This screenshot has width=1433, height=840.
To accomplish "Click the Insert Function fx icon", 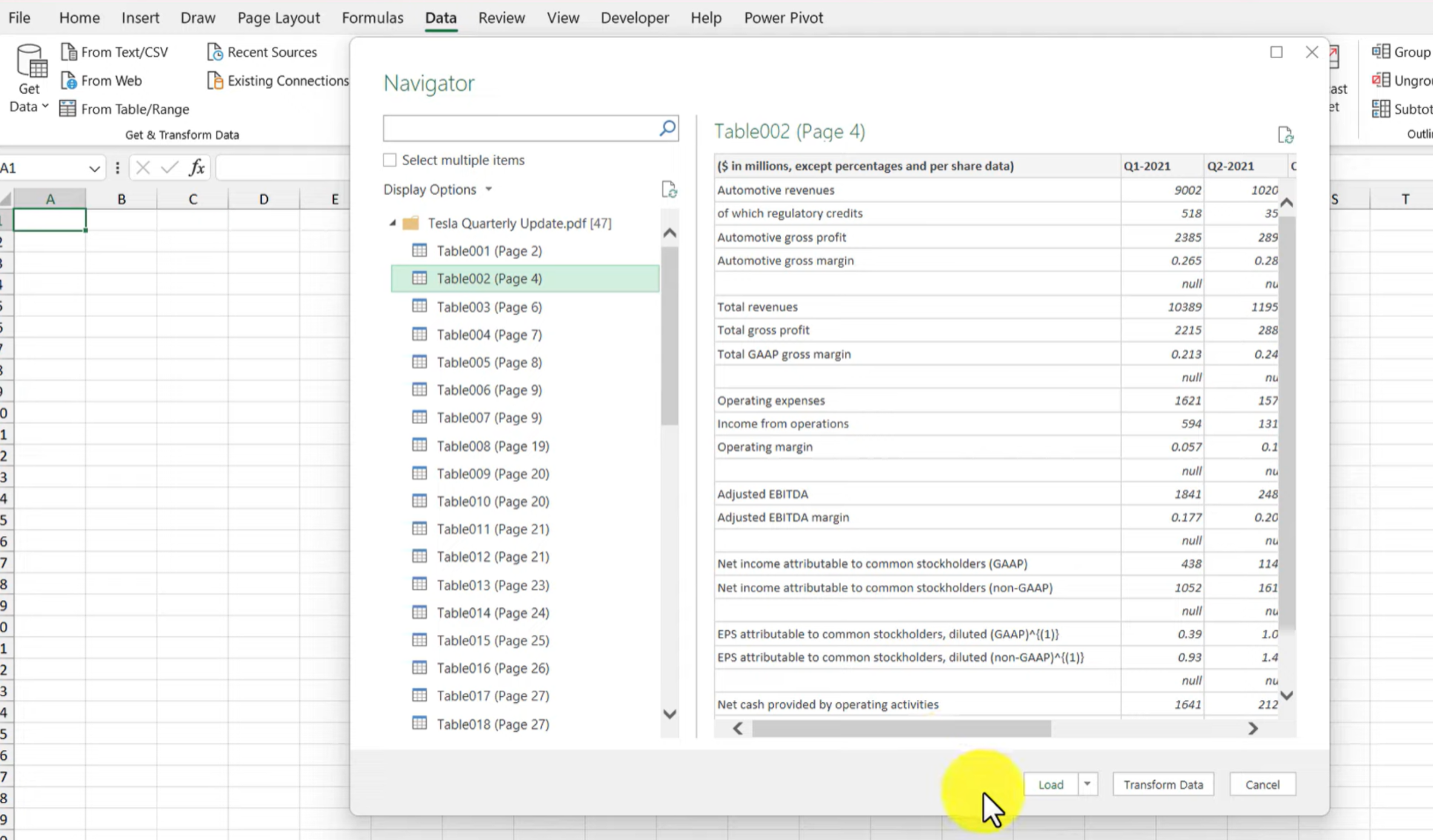I will [x=197, y=167].
